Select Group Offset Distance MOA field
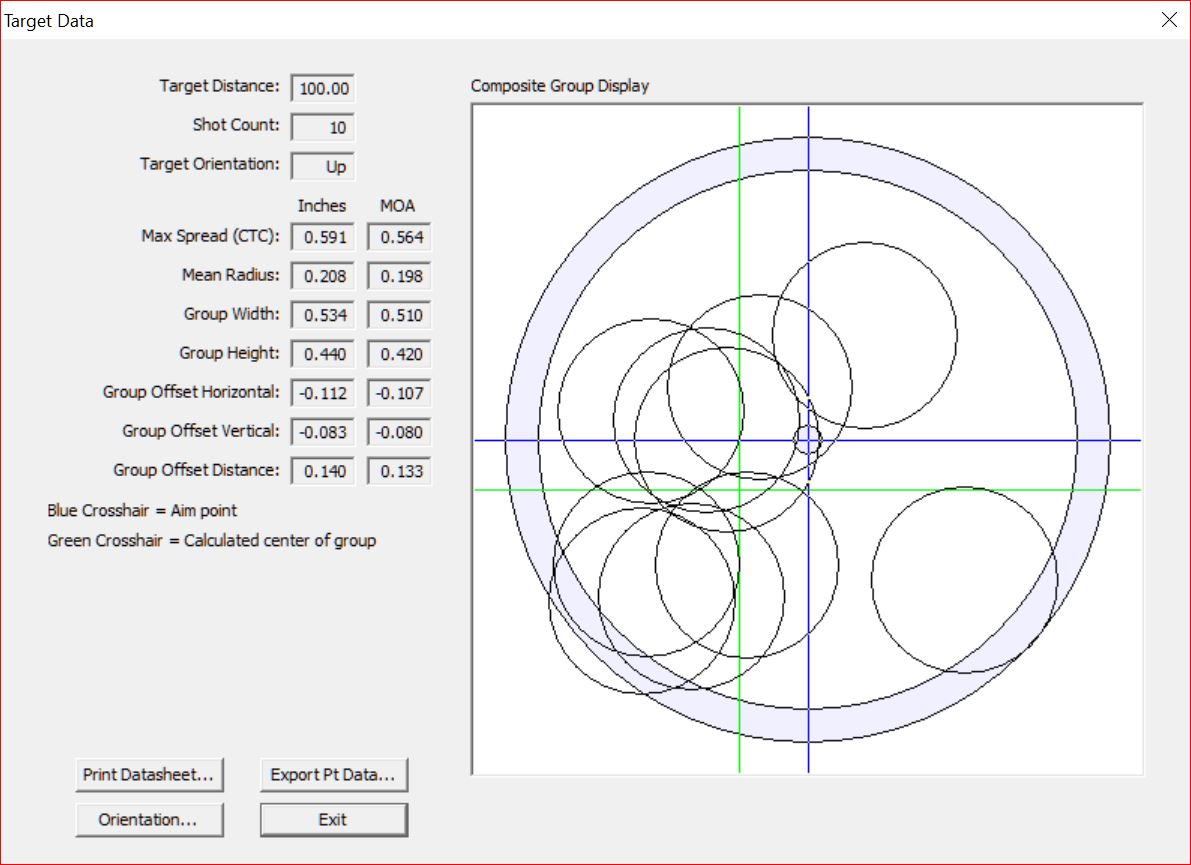The image size is (1191, 865). [399, 471]
